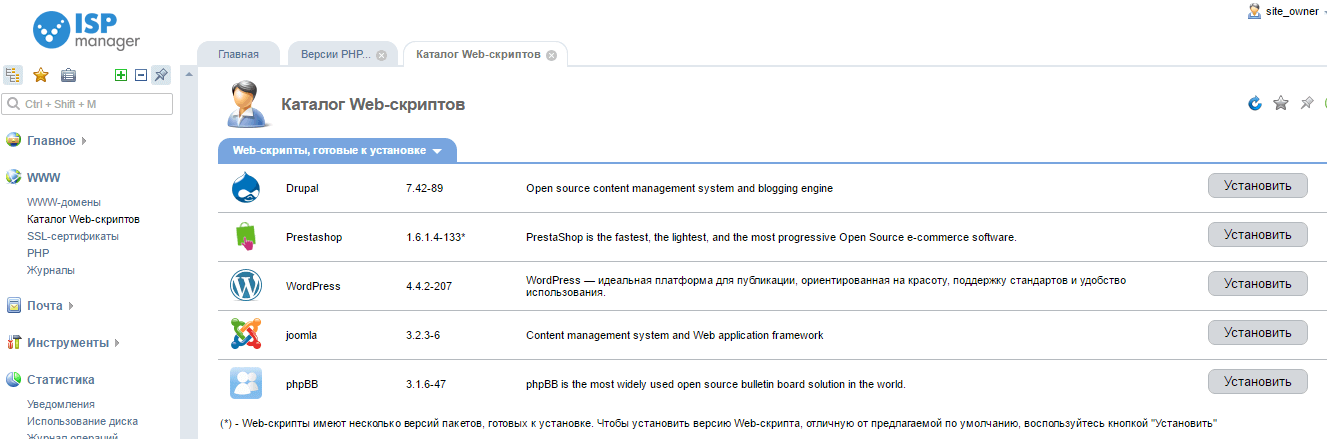Open Использование диска in the sidebar
The width and height of the screenshot is (1327, 439).
pos(83,421)
